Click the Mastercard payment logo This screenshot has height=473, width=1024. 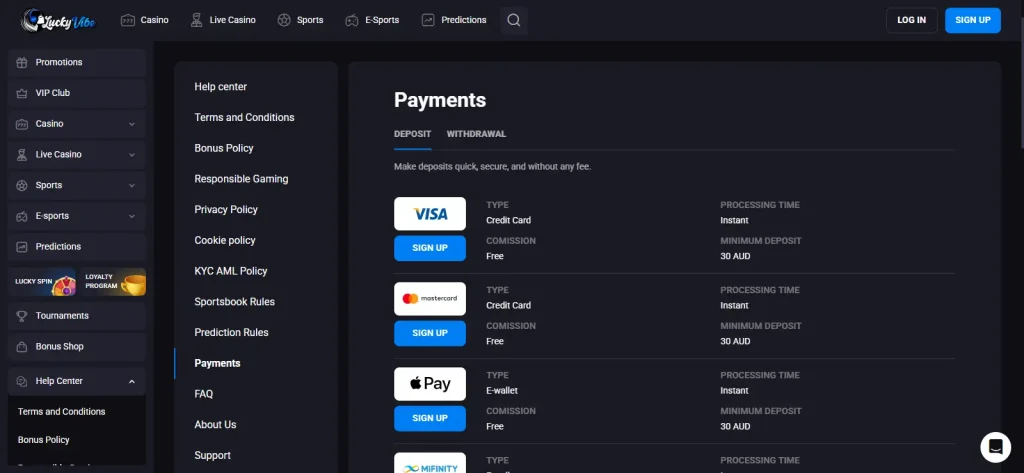coord(430,299)
